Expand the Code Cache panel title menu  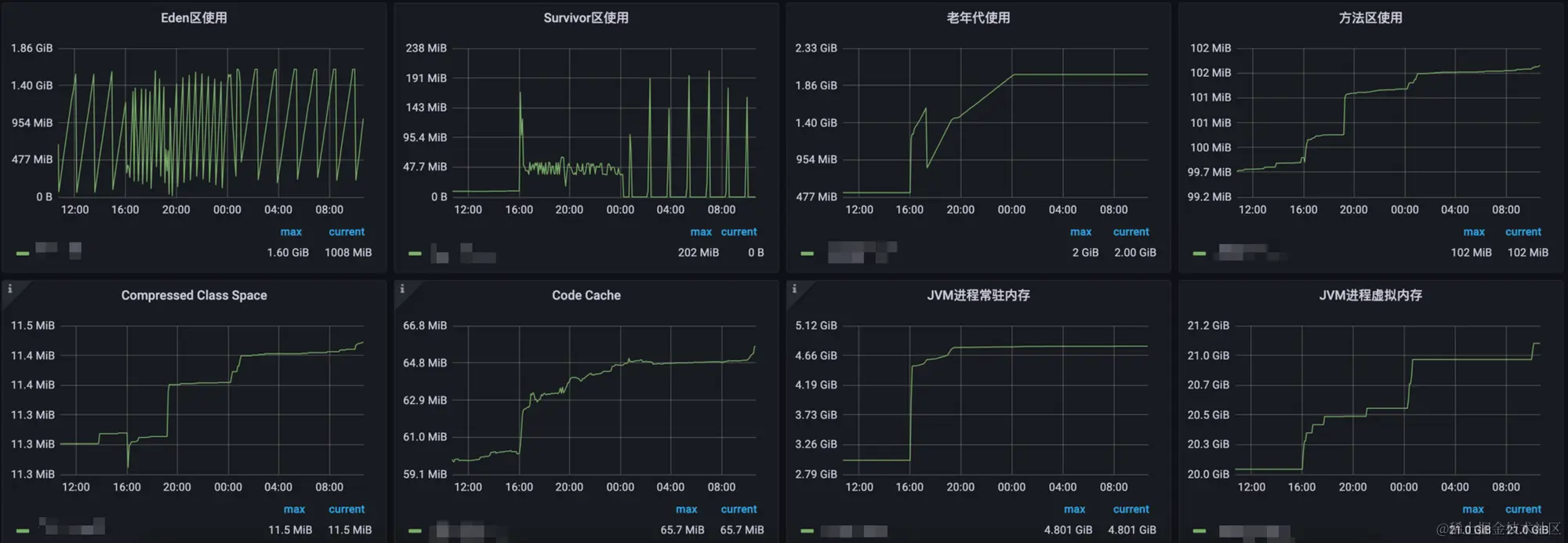(586, 295)
